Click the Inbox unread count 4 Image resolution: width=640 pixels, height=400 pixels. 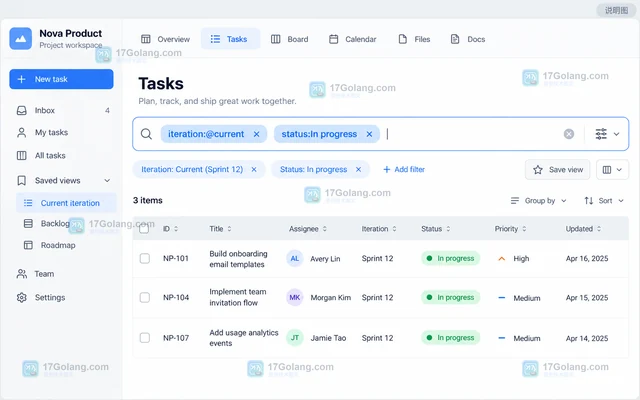[107, 110]
